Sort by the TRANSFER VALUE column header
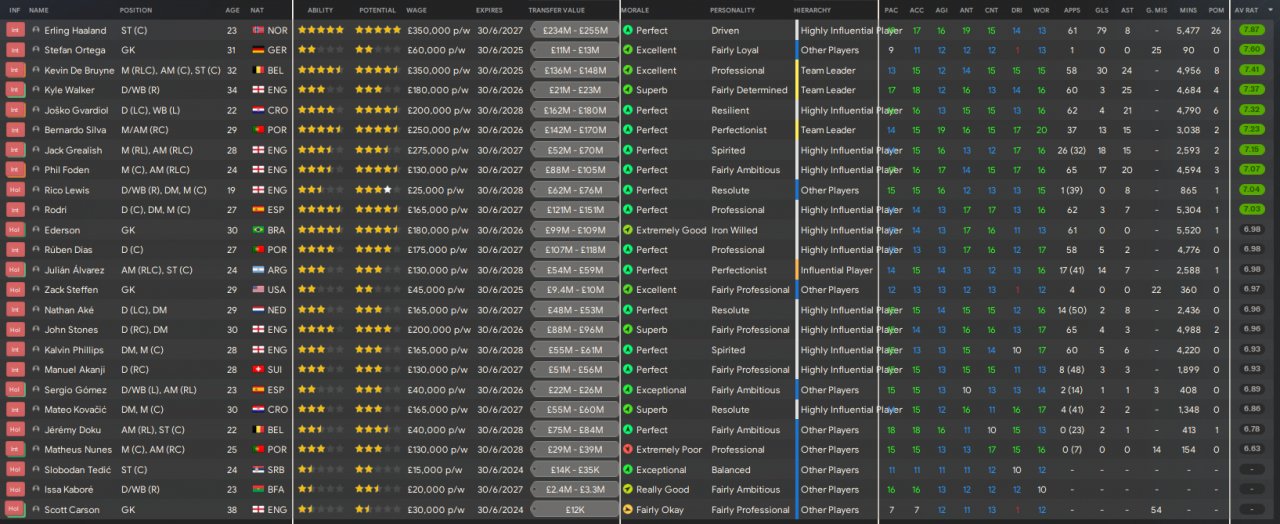The image size is (1280, 524). 557,9
